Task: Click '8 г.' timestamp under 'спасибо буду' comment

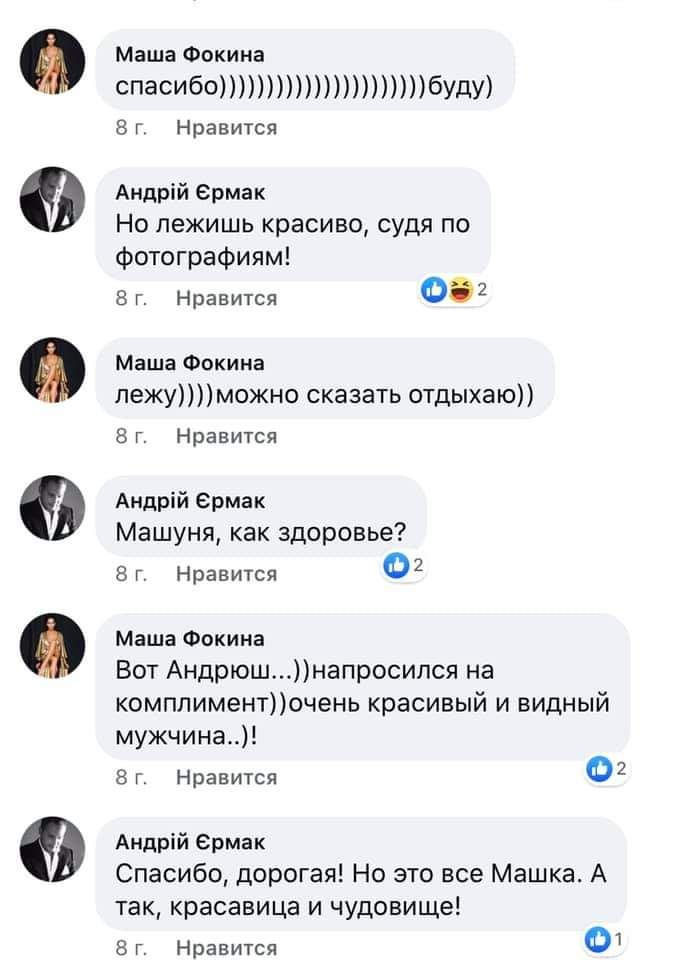Action: pyautogui.click(x=131, y=128)
